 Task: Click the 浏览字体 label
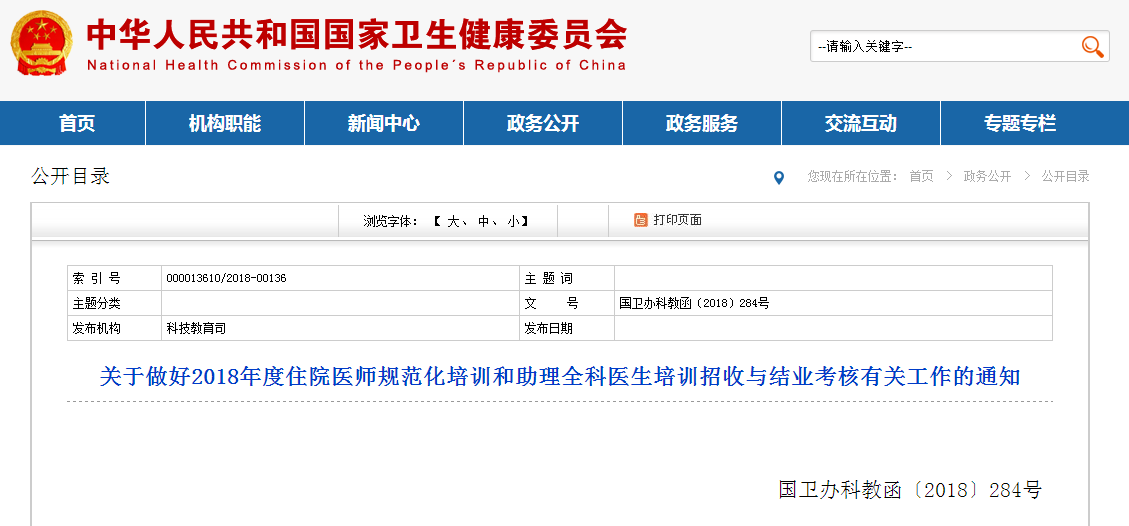(x=391, y=222)
